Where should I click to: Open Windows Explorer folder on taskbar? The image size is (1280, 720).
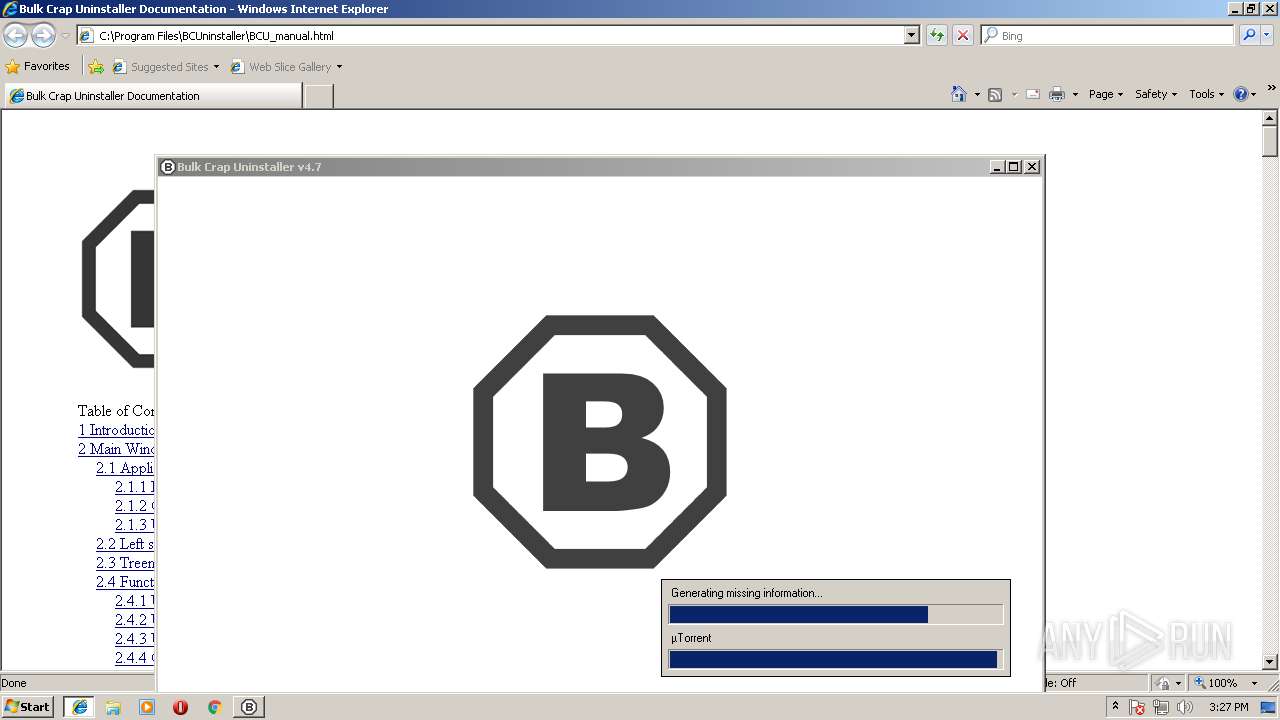(113, 707)
